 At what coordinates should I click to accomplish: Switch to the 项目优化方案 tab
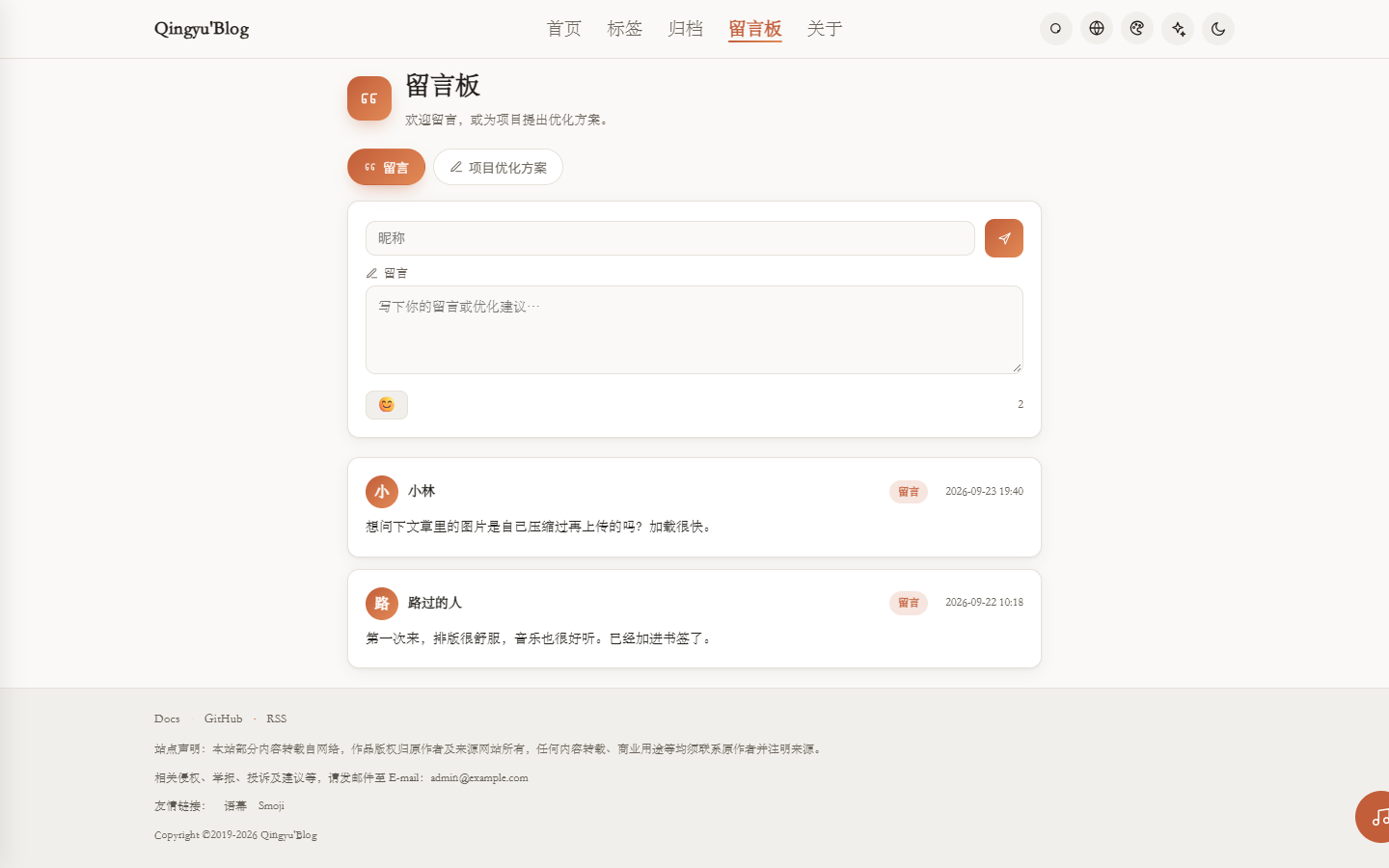pyautogui.click(x=498, y=167)
